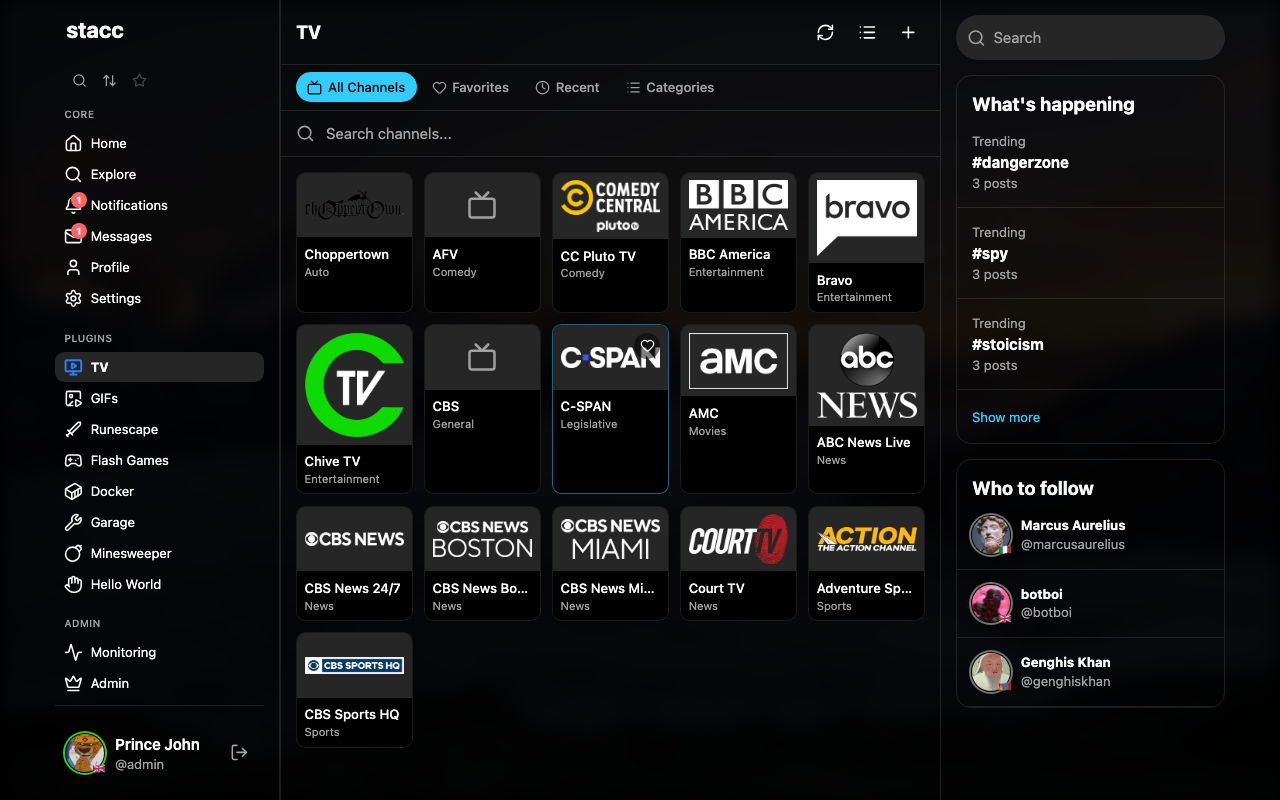Viewport: 1280px width, 800px height.
Task: Log out using the logout icon
Action: 239,751
